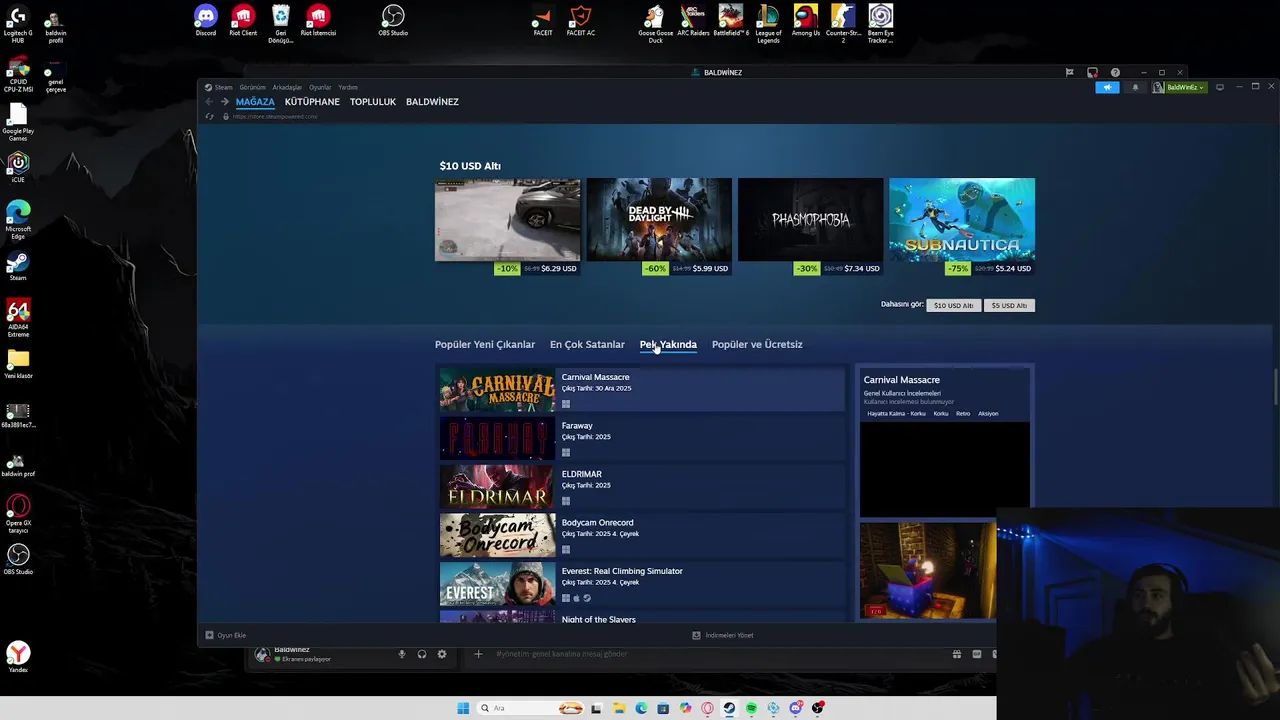This screenshot has width=1280, height=720.
Task: Launch Counter-Strike 2 desktop icon
Action: (843, 23)
